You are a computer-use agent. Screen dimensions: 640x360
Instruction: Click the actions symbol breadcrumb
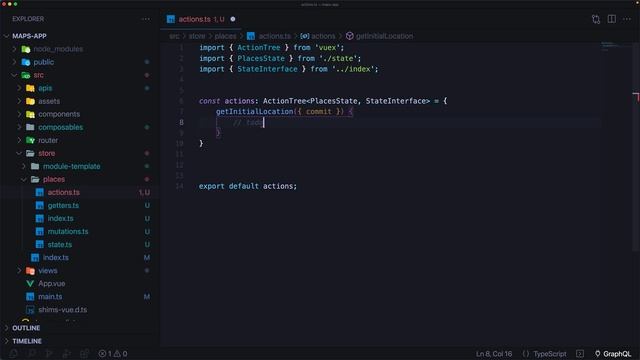pos(323,36)
